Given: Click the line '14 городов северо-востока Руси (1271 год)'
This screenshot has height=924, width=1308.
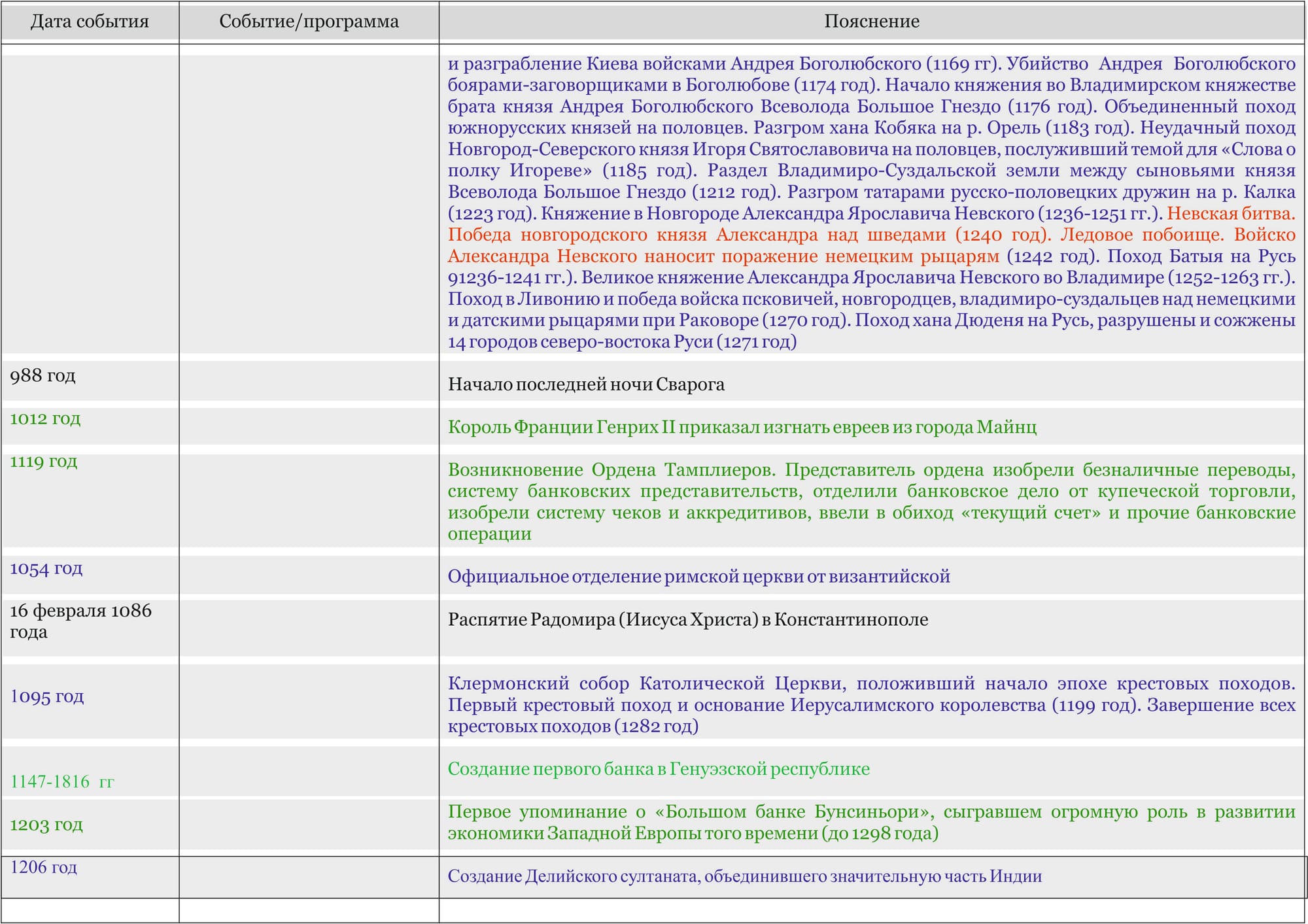Looking at the screenshot, I should [x=622, y=342].
